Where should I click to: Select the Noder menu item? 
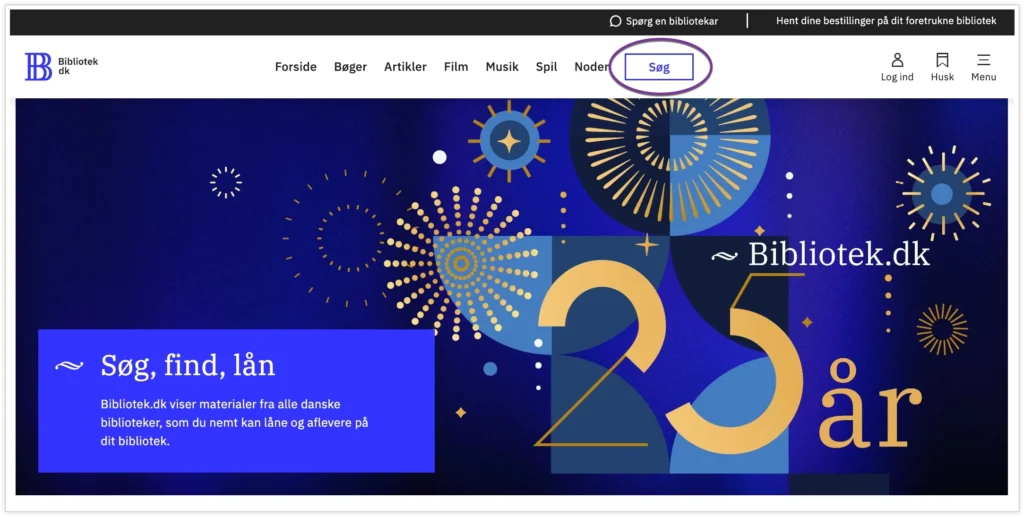[x=591, y=67]
